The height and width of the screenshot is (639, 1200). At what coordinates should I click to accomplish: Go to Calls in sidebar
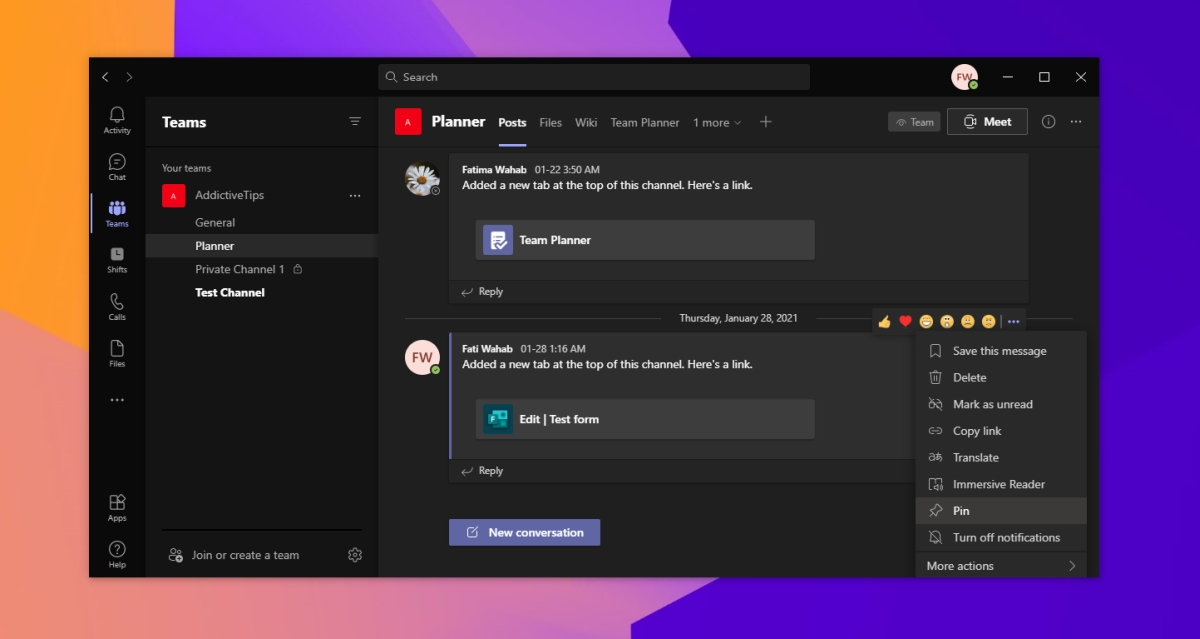[117, 306]
